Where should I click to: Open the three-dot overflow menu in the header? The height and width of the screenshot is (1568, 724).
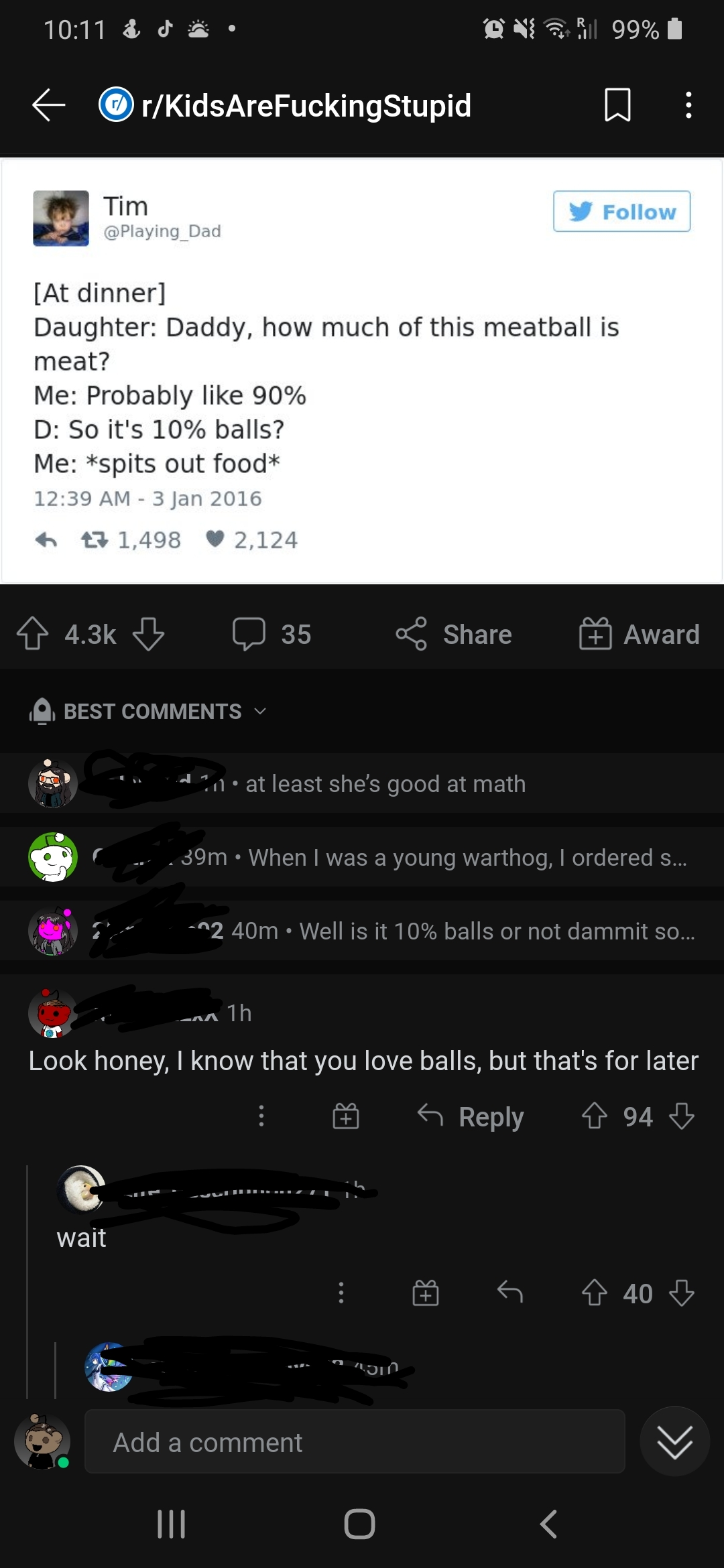click(x=688, y=105)
